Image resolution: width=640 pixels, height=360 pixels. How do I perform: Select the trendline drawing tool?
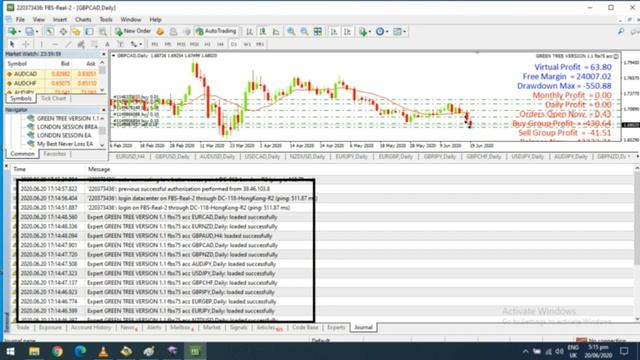click(68, 44)
